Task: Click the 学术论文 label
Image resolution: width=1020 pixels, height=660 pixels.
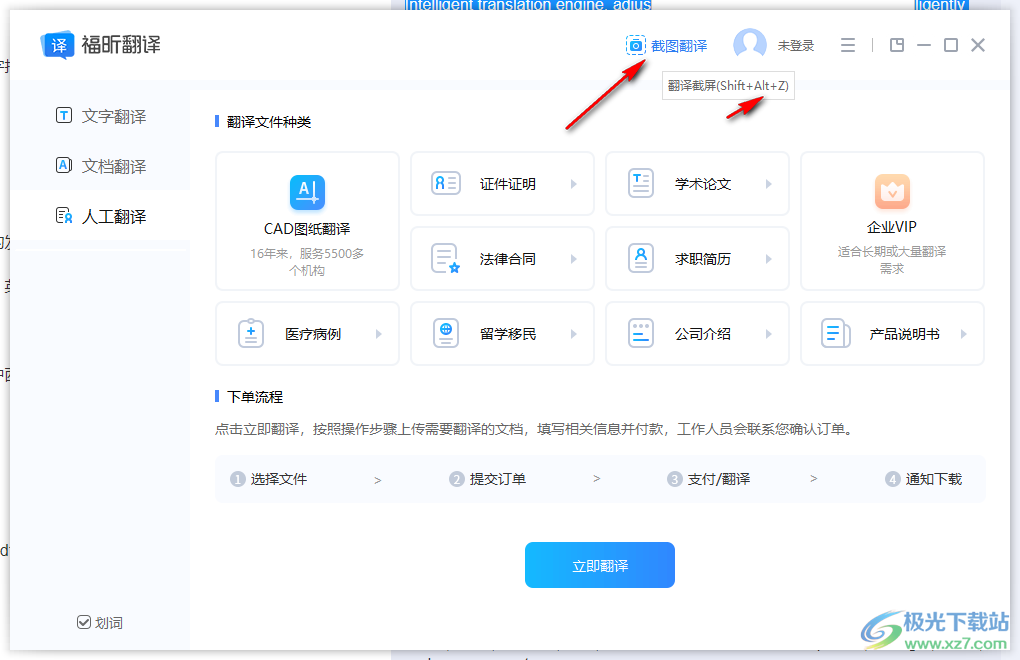Action: (703, 184)
